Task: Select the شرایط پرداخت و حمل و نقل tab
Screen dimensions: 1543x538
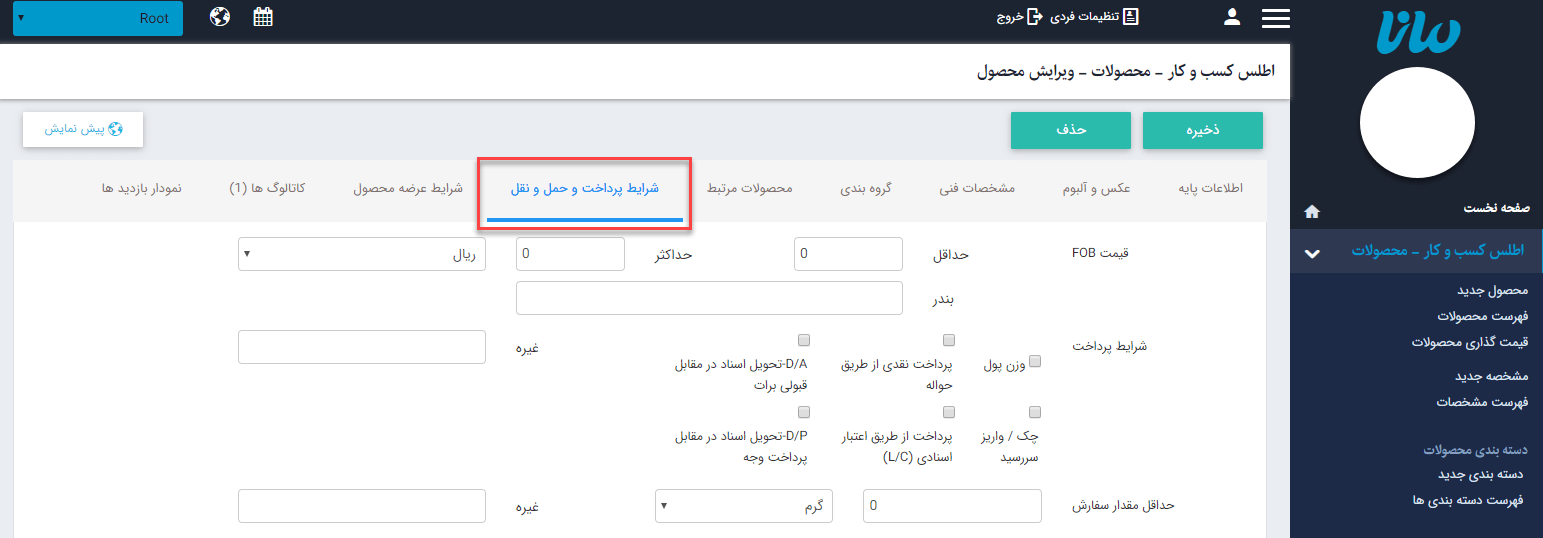Action: pyautogui.click(x=585, y=189)
